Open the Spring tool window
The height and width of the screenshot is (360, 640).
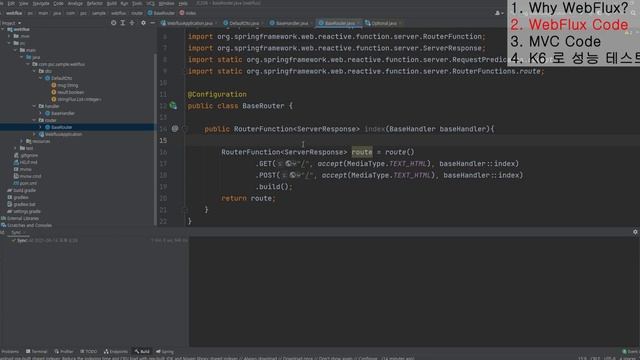(165, 351)
